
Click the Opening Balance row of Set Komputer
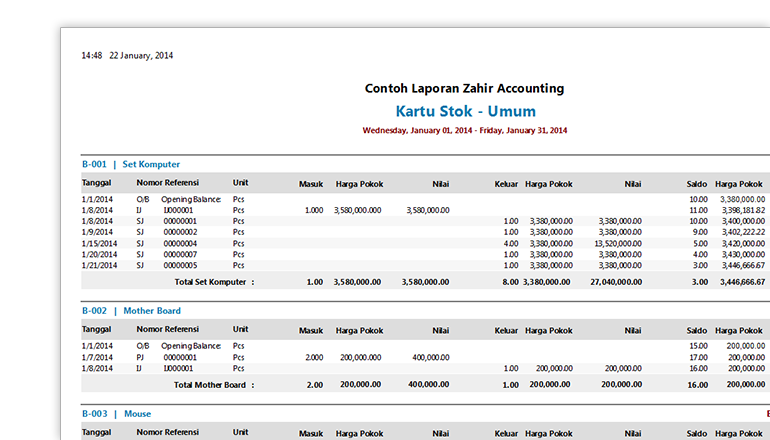pyautogui.click(x=425, y=199)
